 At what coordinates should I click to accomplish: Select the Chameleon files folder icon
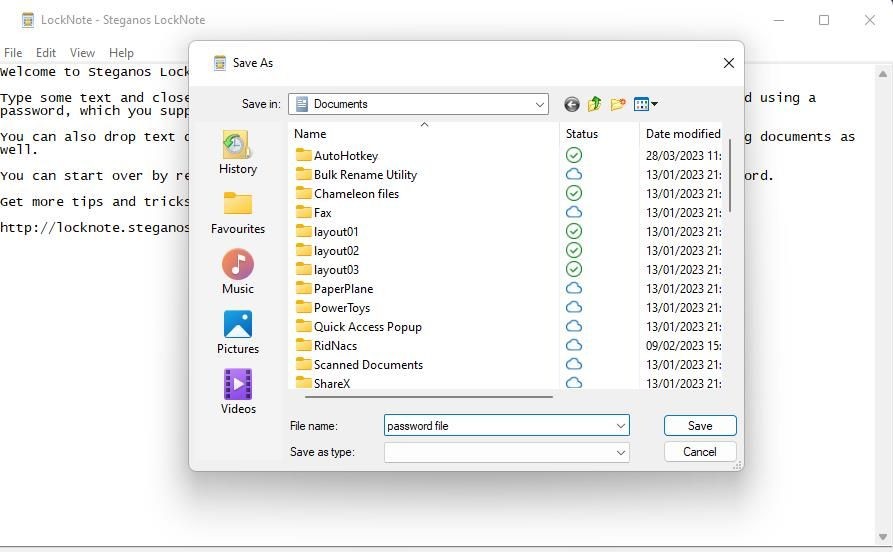click(x=304, y=193)
